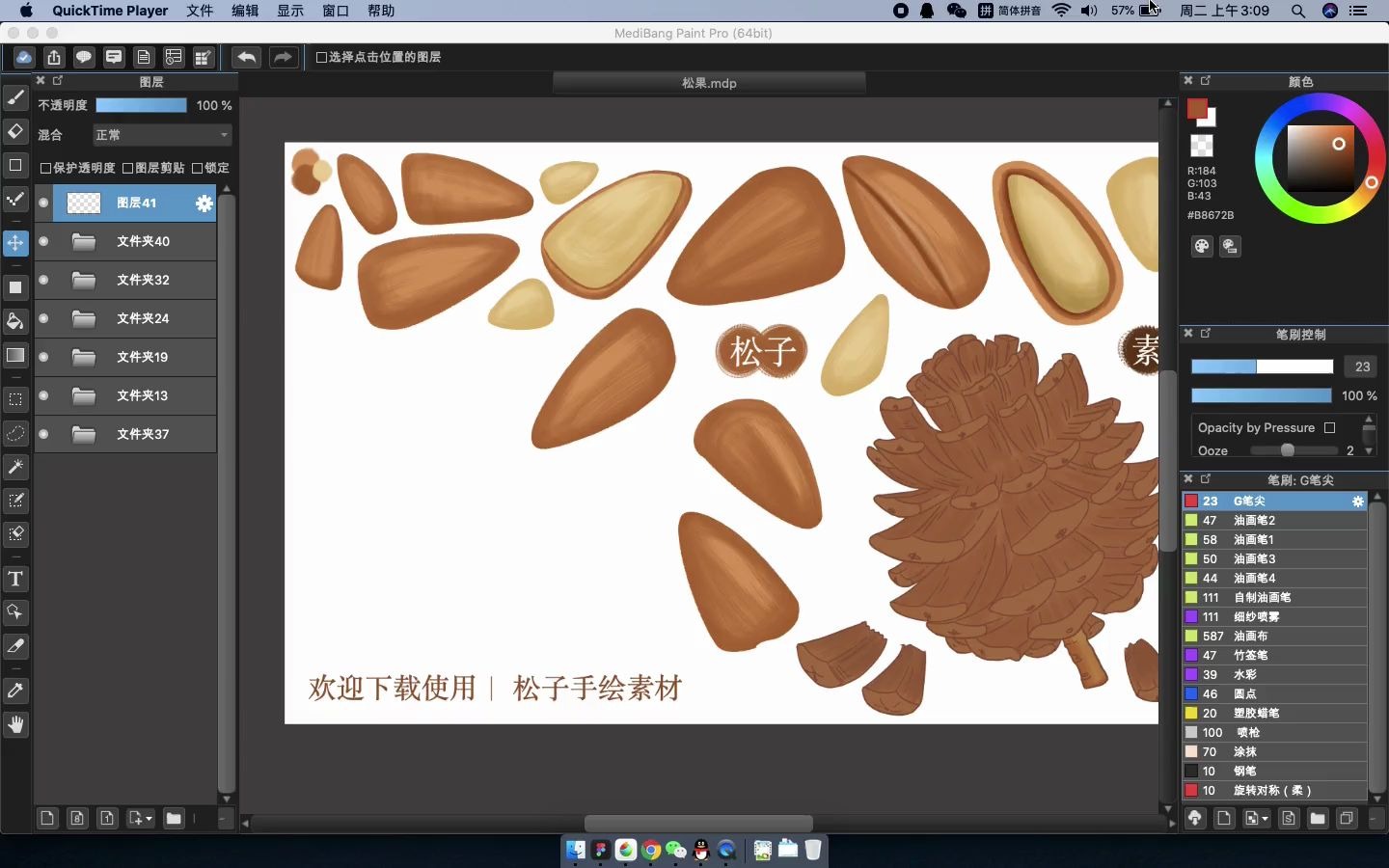
Task: Hide 文件夹32 visibility dot
Action: point(43,280)
